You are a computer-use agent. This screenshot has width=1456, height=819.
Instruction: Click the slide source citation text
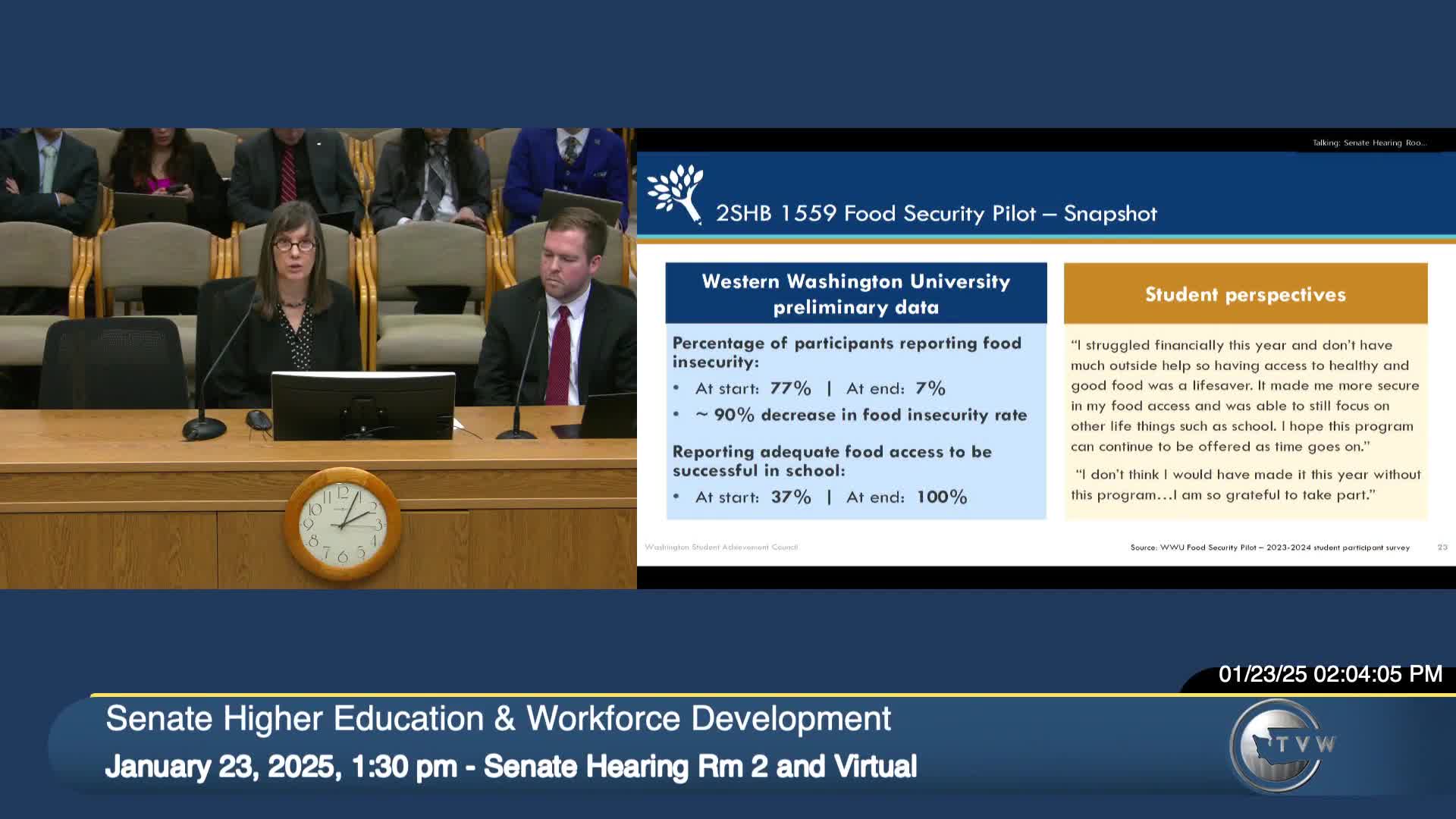(x=1269, y=548)
